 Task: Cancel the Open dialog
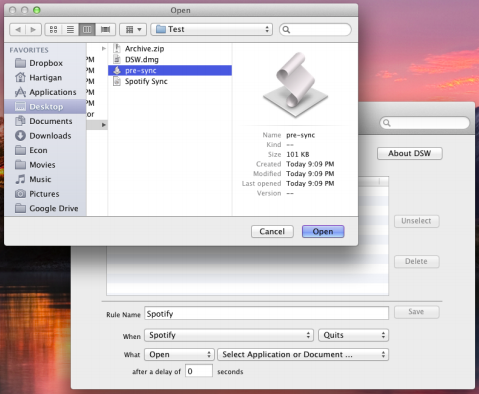(x=272, y=232)
